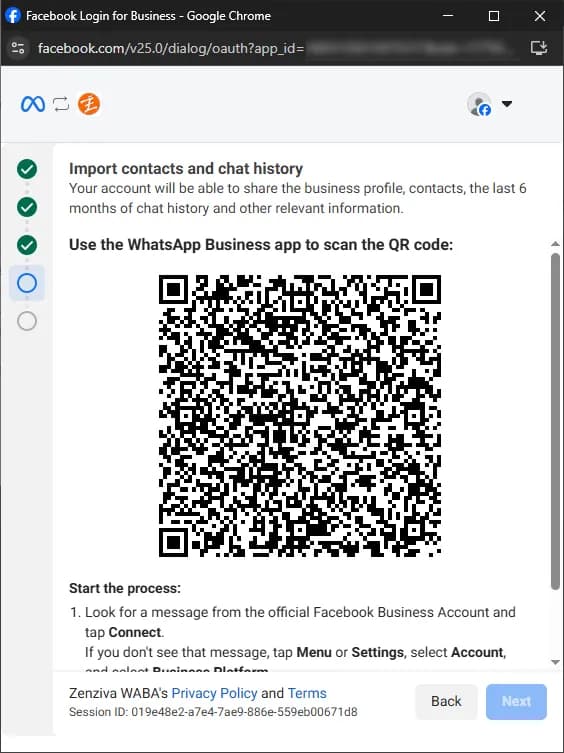Select the current fourth step circle
Viewport: 564px width, 753px height.
pyautogui.click(x=27, y=283)
